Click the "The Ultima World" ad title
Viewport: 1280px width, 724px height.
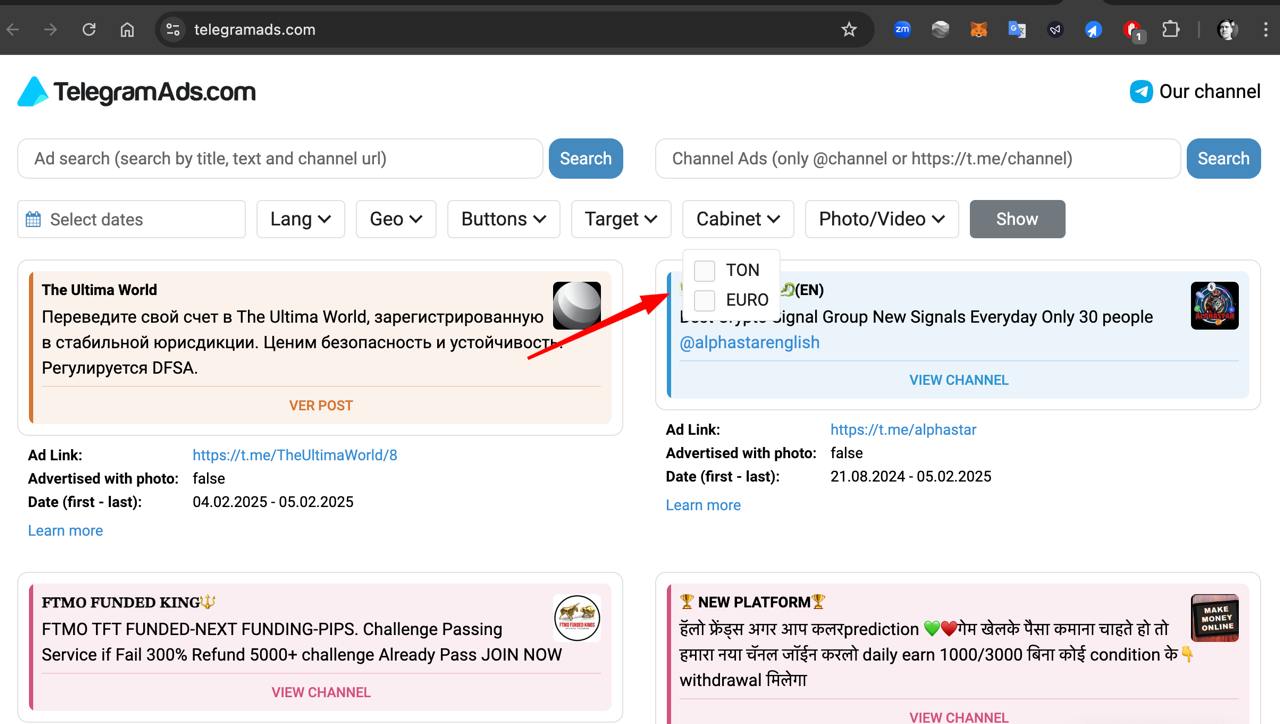click(99, 290)
